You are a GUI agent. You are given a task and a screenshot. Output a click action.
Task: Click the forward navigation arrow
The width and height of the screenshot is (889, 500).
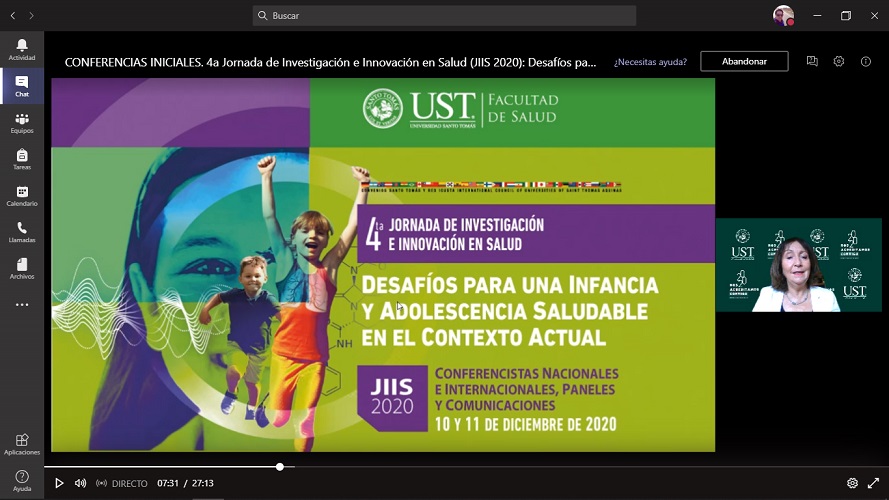click(31, 15)
